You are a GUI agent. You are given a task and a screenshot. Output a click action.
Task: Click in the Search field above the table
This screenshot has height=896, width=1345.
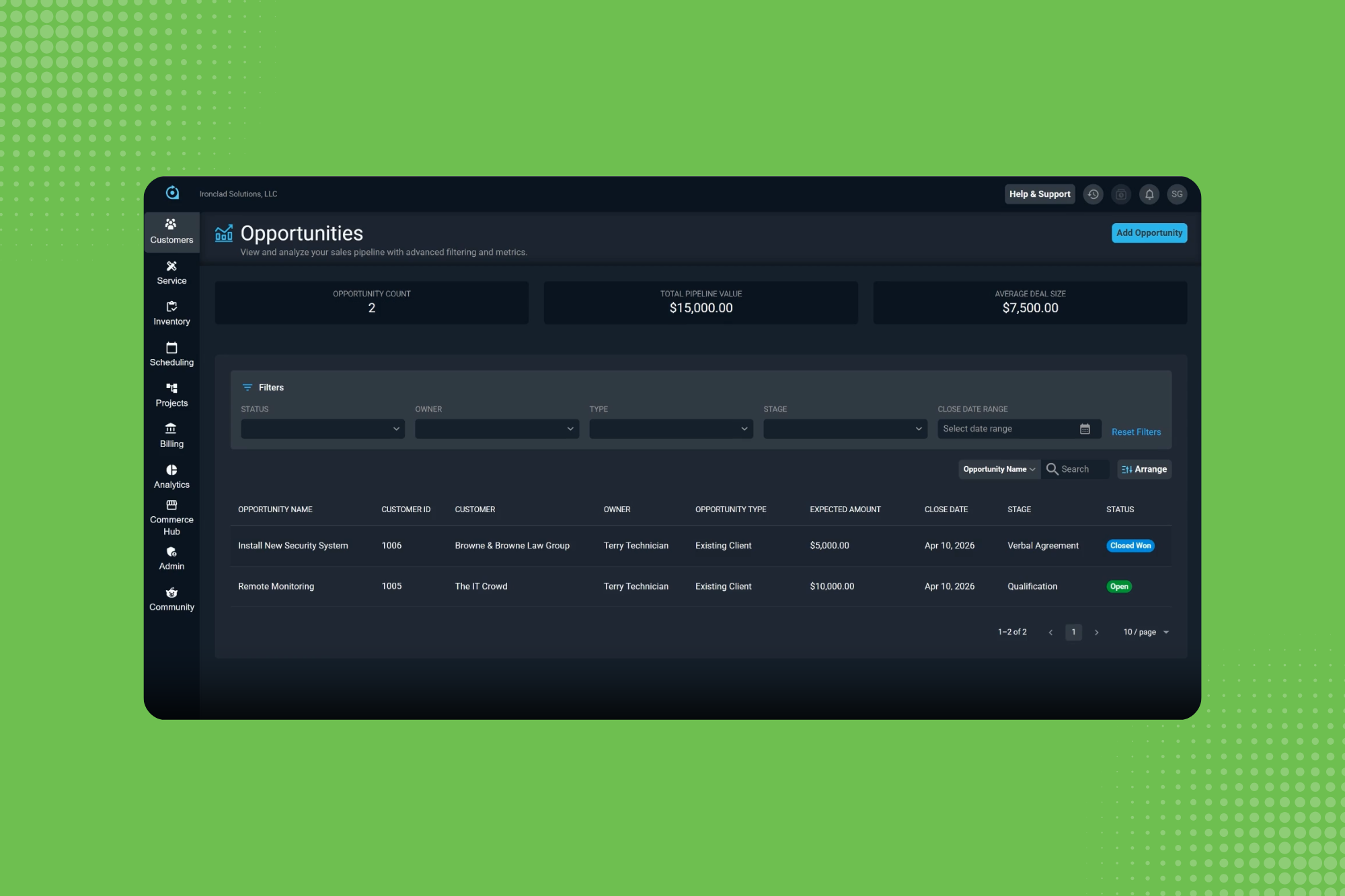click(1079, 469)
